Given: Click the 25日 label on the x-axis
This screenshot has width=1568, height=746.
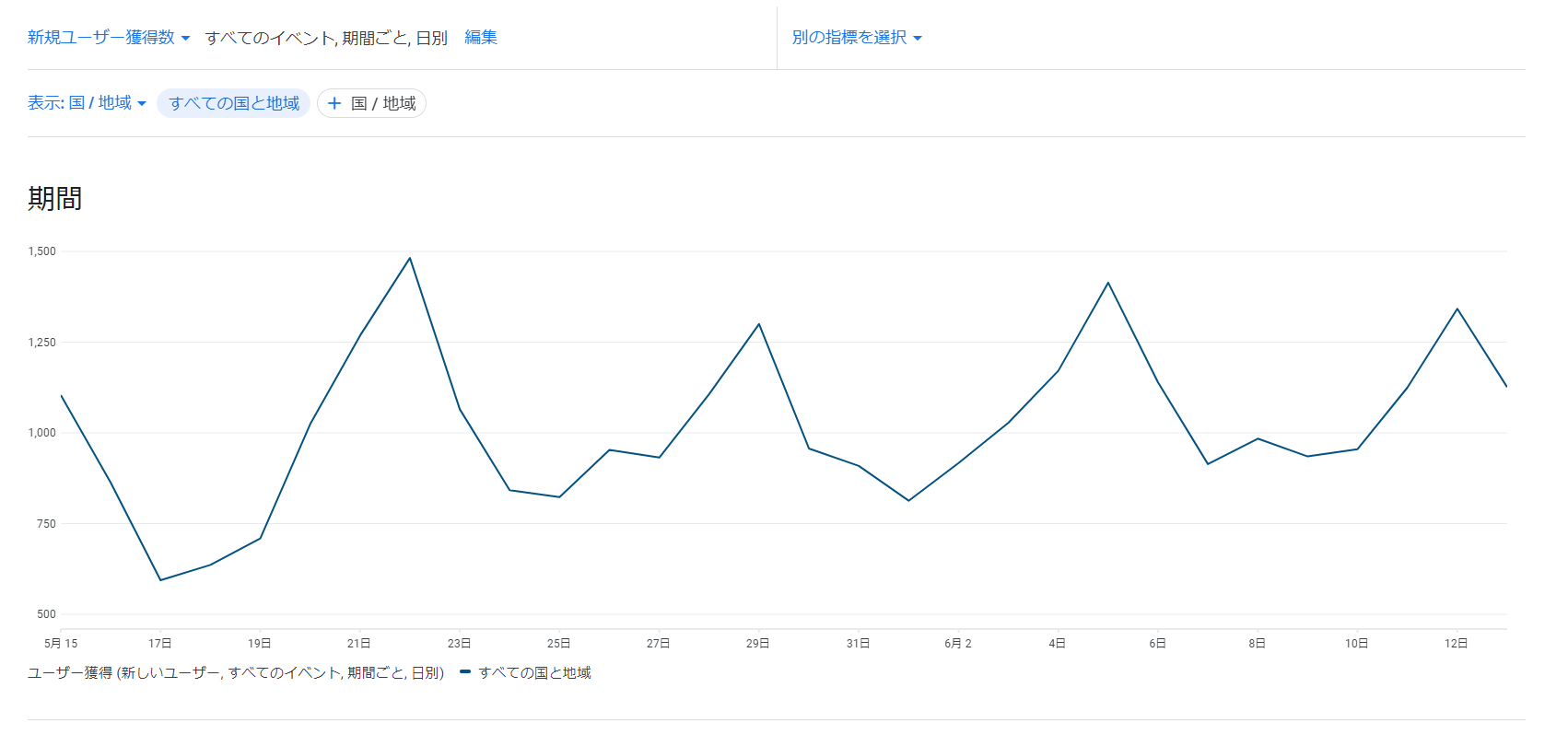Looking at the screenshot, I should point(558,644).
